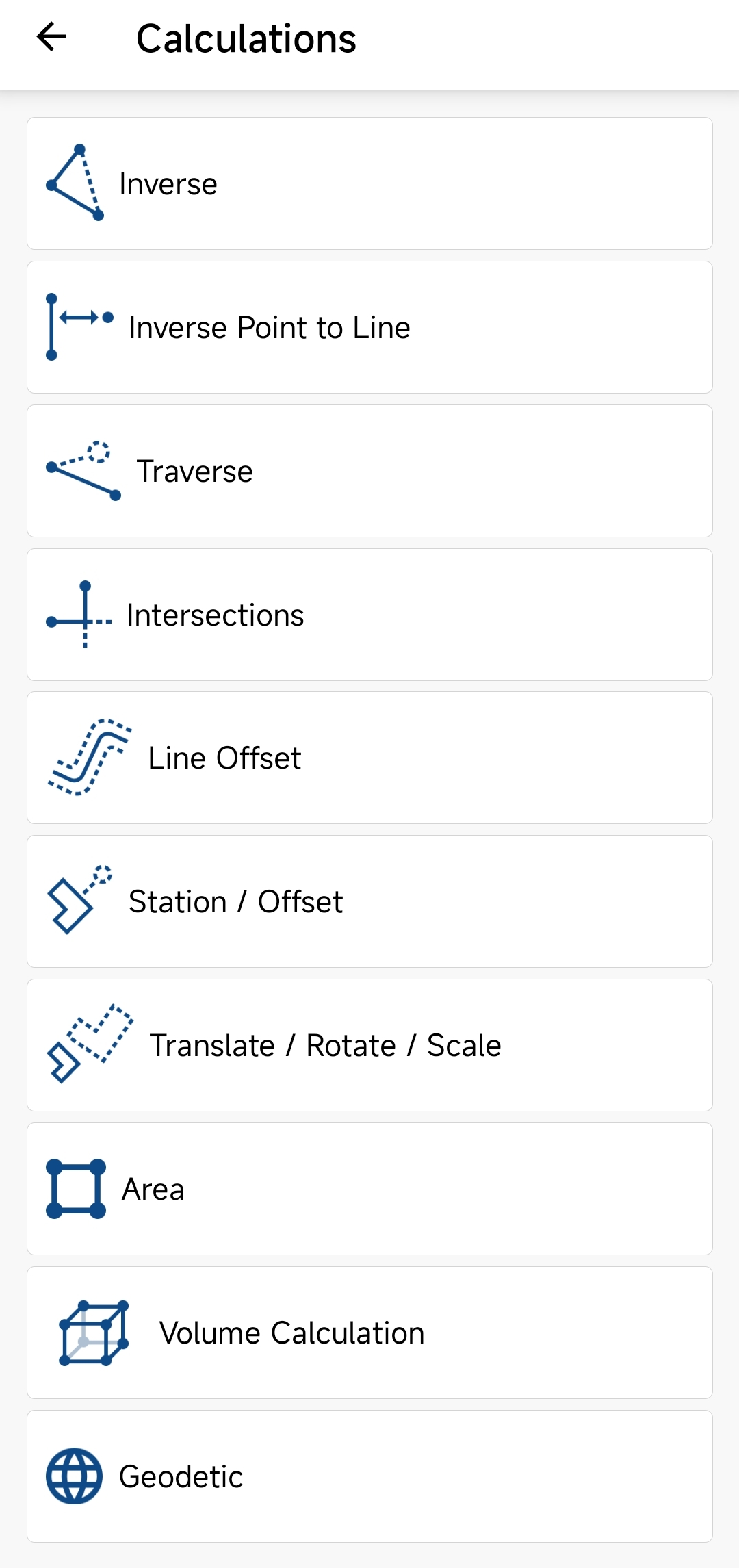Tap the Area square icon
Image resolution: width=739 pixels, height=1568 pixels.
click(76, 1189)
